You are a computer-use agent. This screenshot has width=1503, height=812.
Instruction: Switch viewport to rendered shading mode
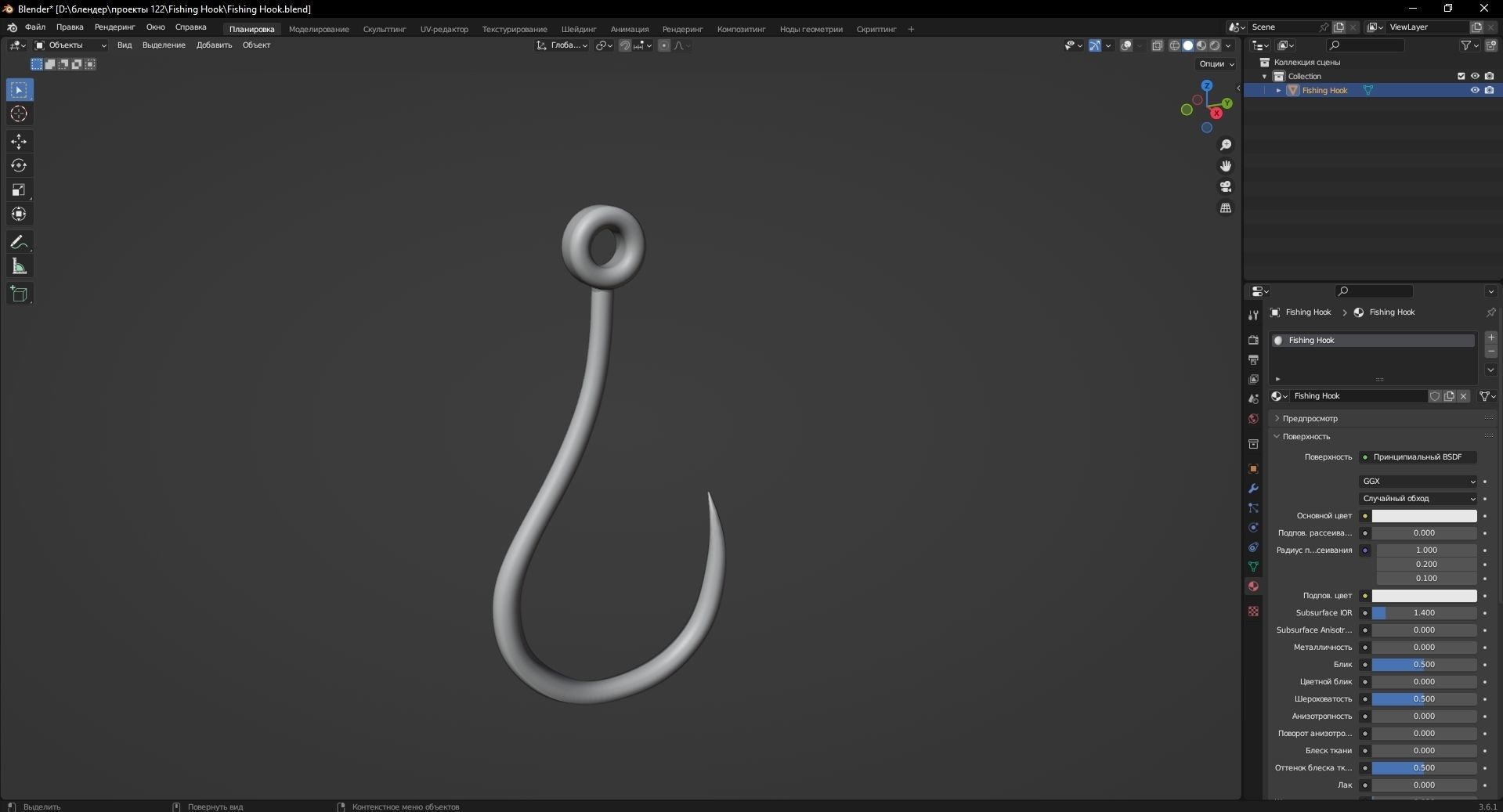pyautogui.click(x=1213, y=45)
